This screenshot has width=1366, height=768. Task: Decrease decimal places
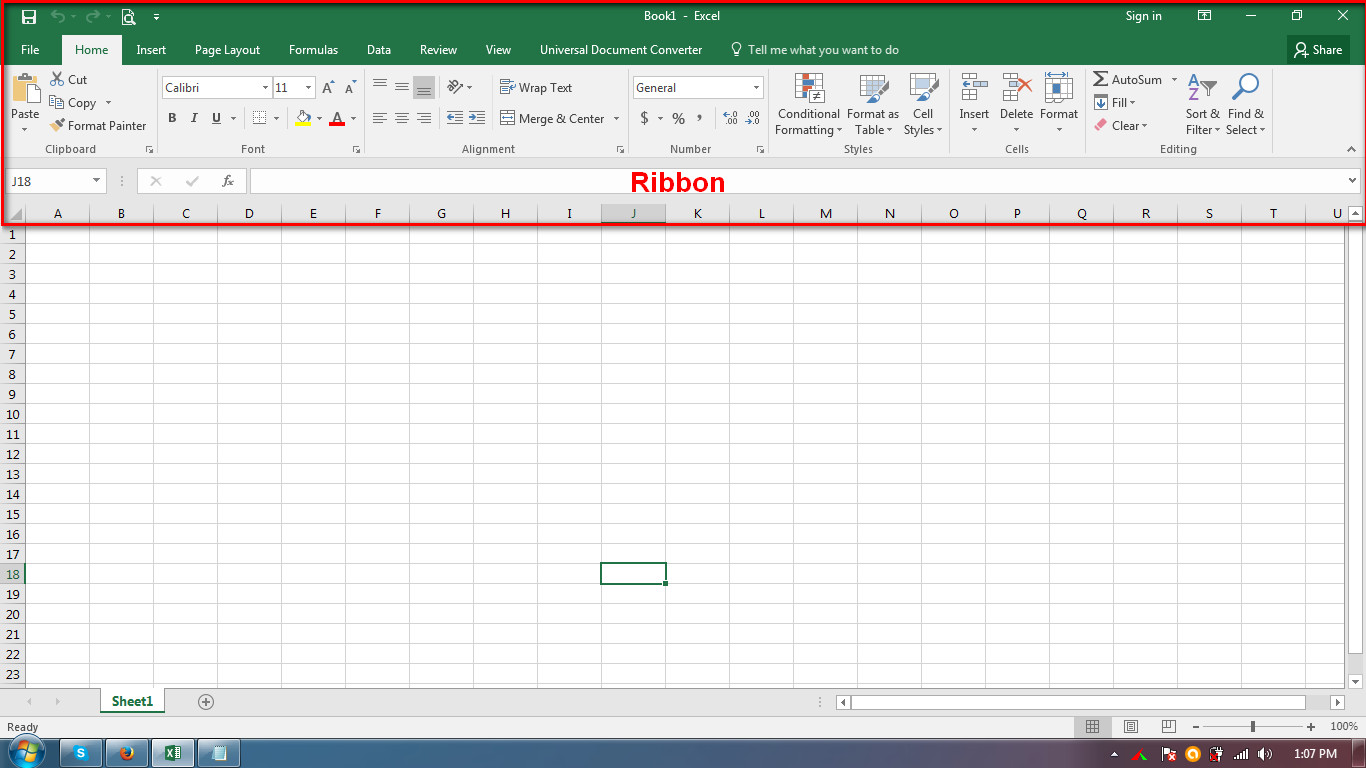[753, 118]
